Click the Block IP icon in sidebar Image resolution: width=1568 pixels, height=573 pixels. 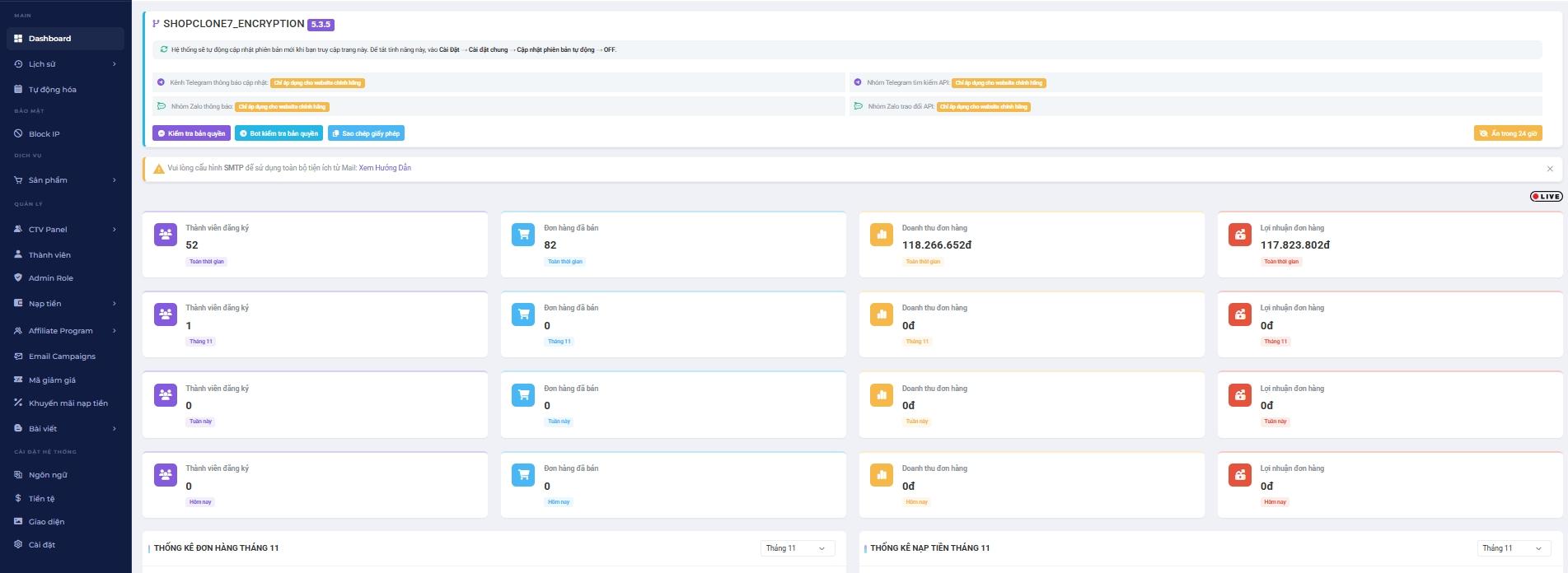[x=18, y=133]
